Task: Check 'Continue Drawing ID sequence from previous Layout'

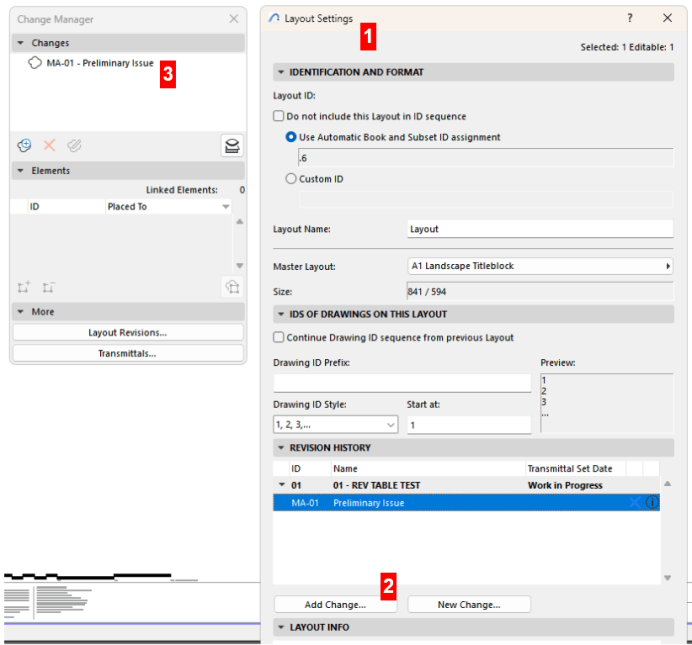Action: tap(279, 338)
